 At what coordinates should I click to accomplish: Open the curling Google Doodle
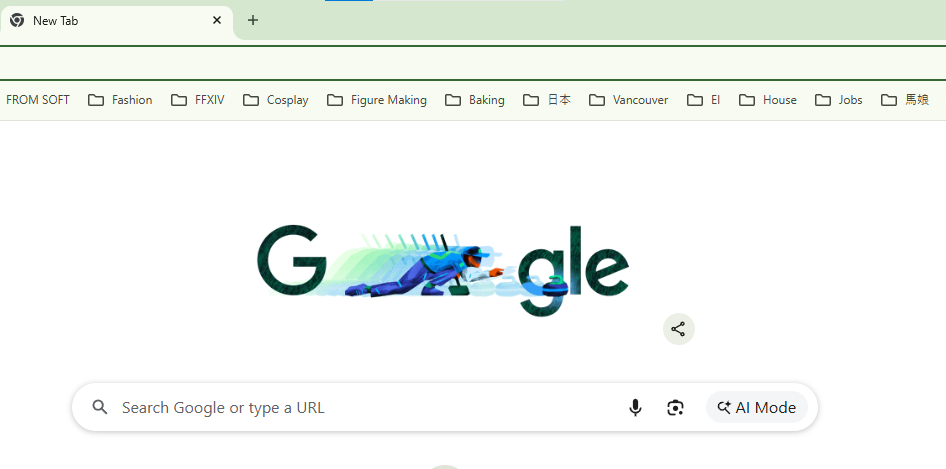(443, 270)
